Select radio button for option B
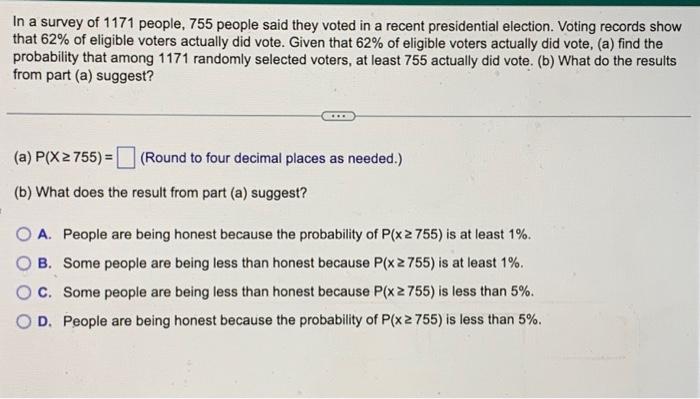Viewport: 700px width, 399px height. [x=23, y=263]
